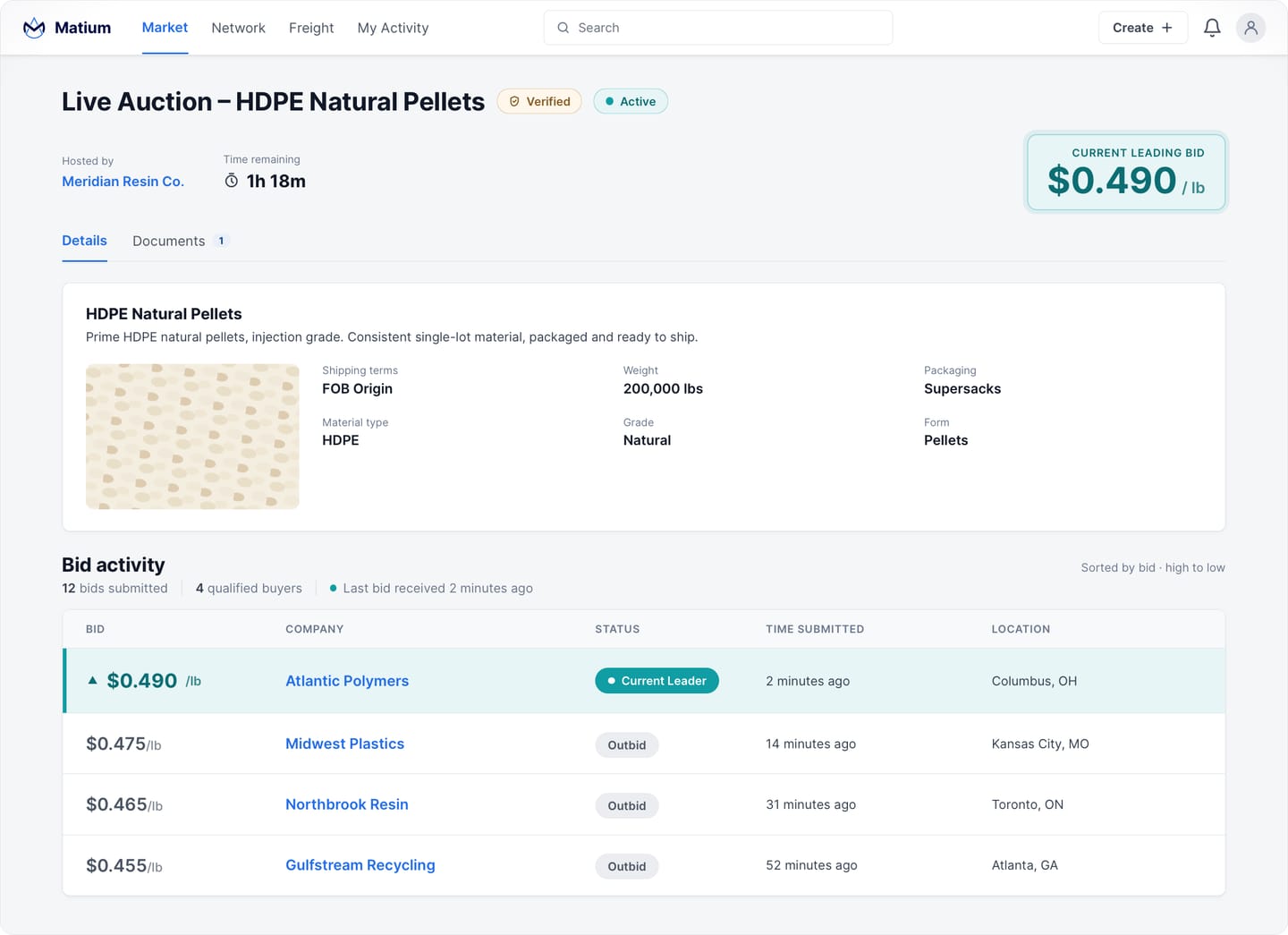Open Atlantic Polymers company link
Image resolution: width=1288 pixels, height=935 pixels.
click(347, 681)
